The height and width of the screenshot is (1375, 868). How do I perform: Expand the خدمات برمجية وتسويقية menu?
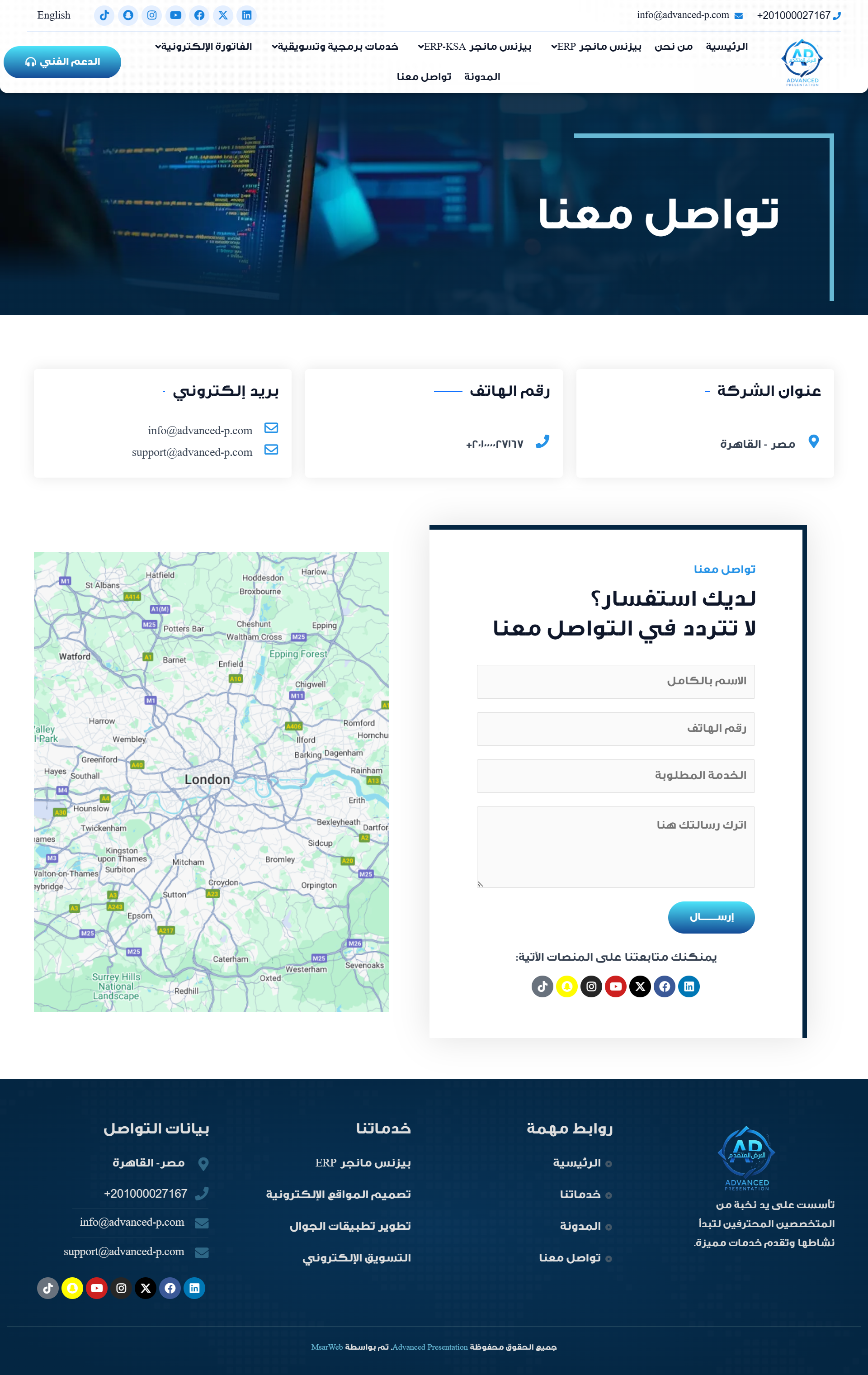[x=335, y=47]
